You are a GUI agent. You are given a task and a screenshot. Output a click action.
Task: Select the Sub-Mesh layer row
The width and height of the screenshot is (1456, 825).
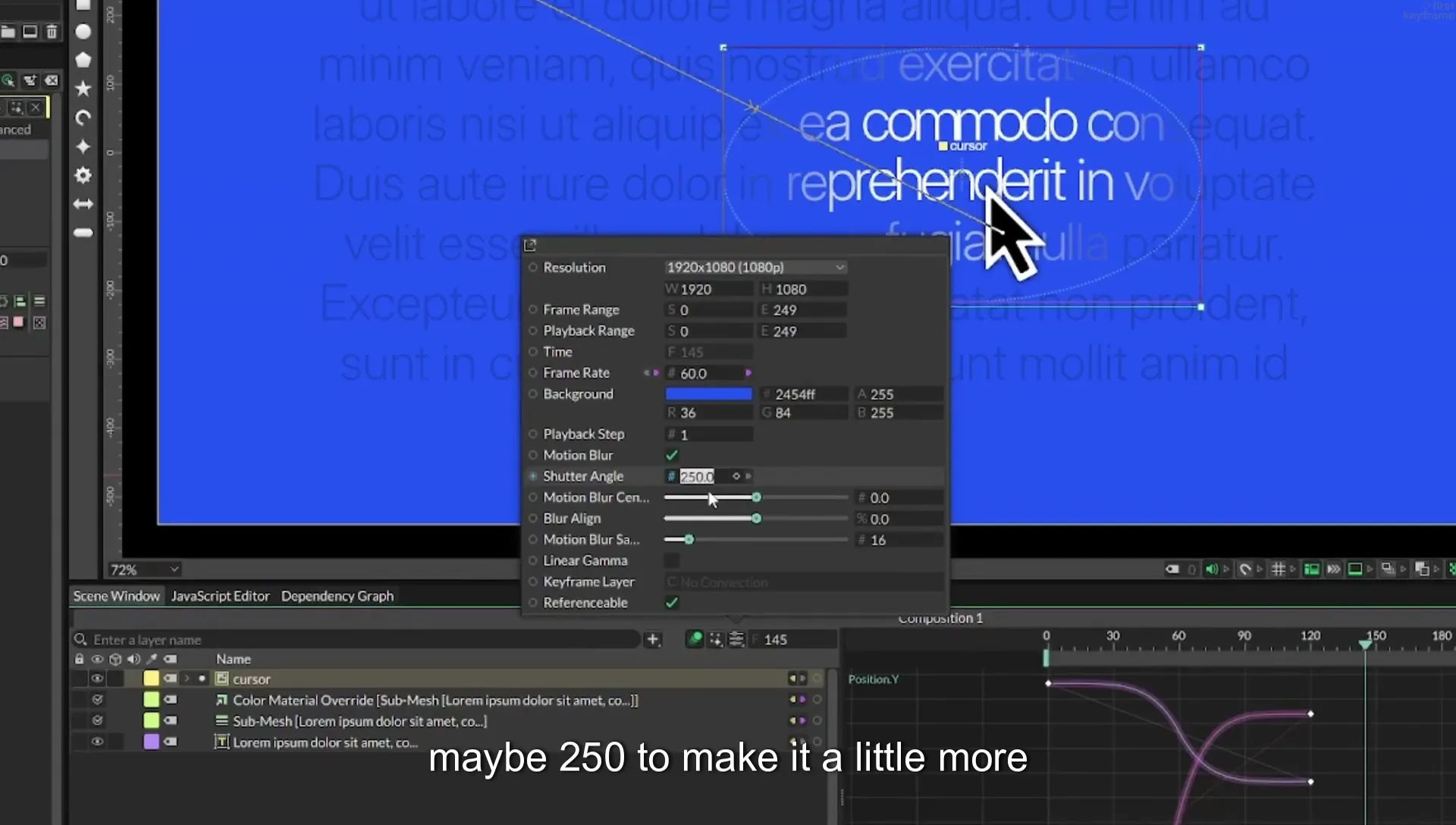(x=447, y=721)
